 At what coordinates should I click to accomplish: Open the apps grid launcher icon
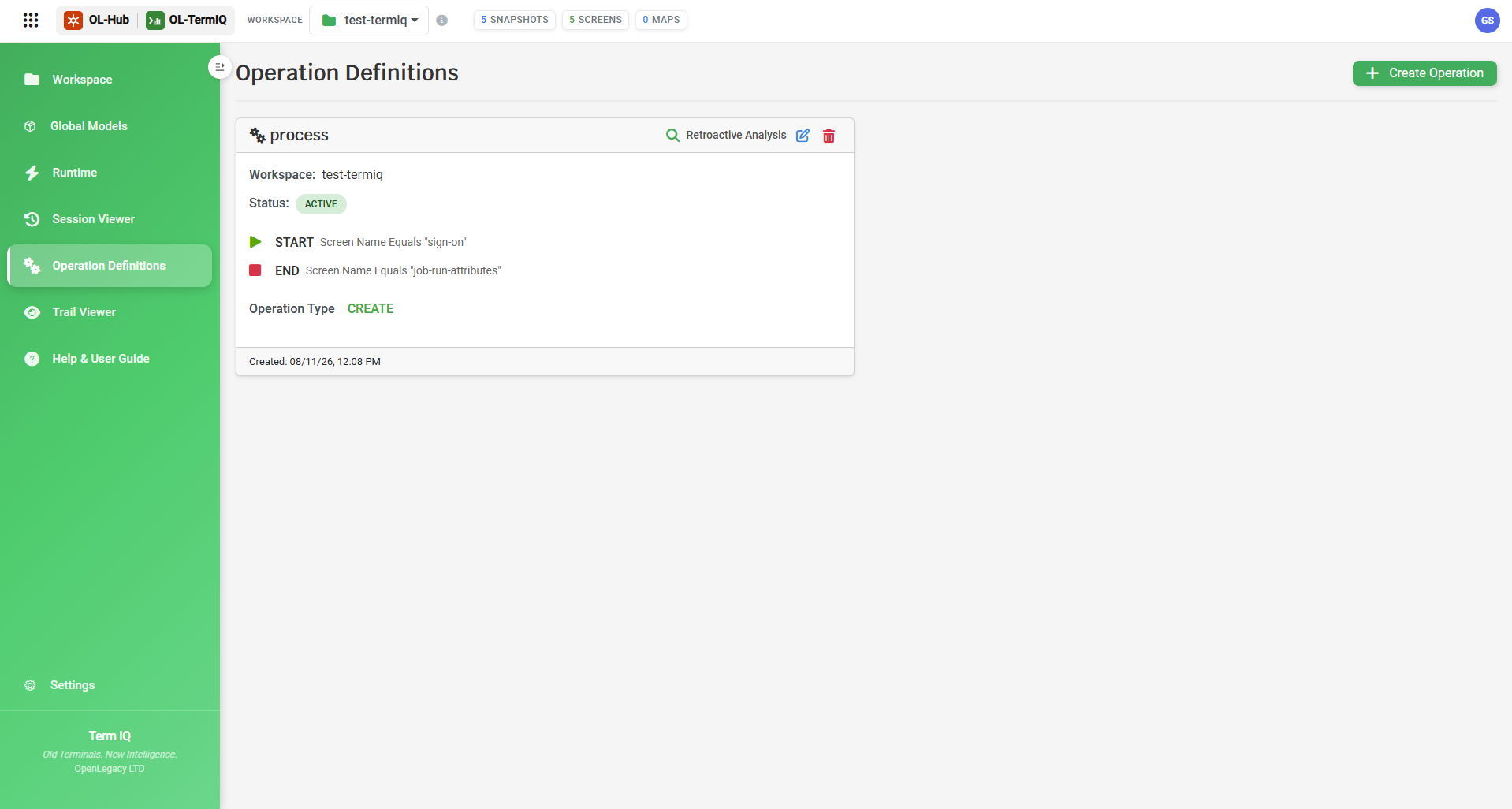point(31,20)
